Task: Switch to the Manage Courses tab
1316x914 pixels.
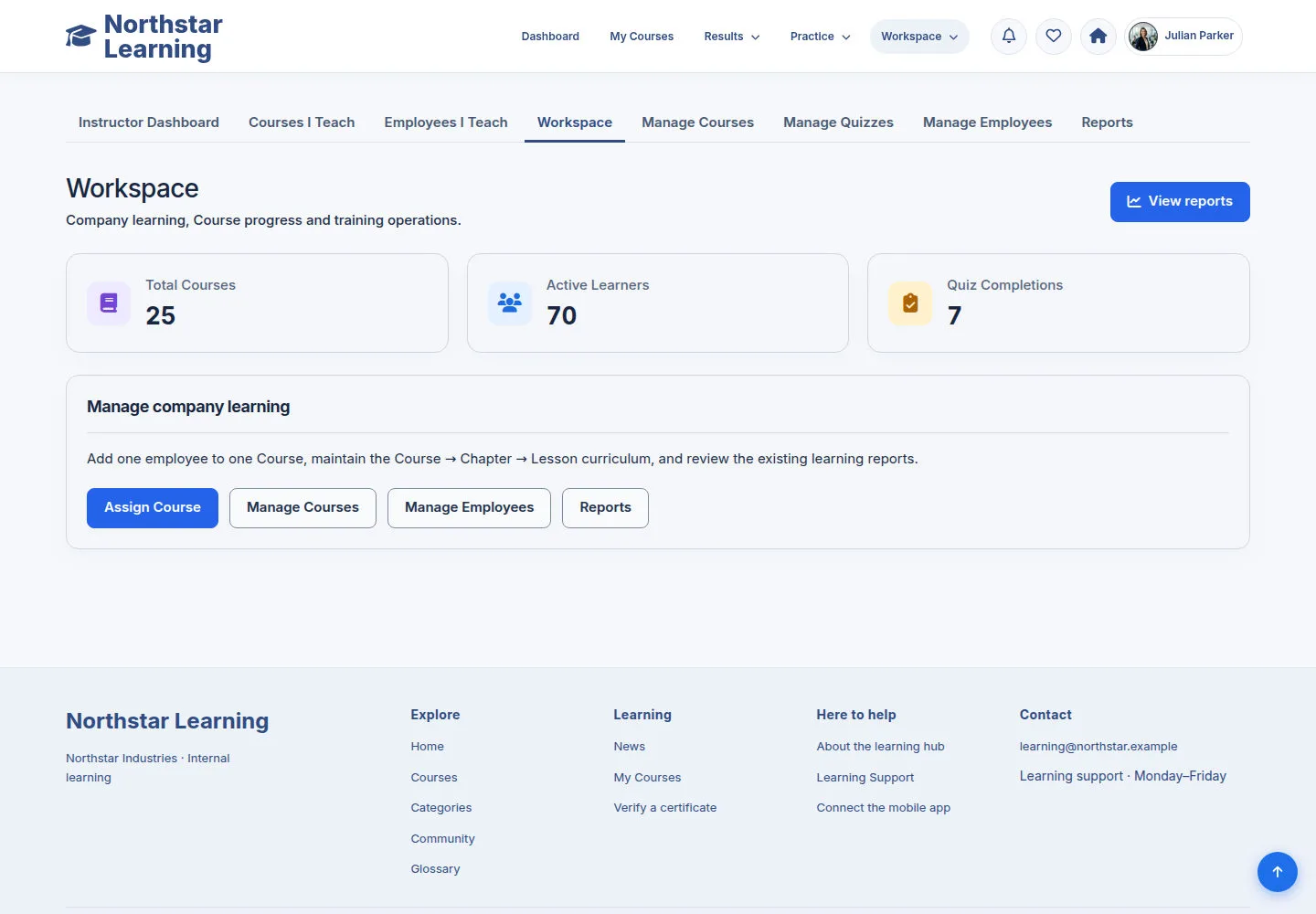Action: pos(698,122)
